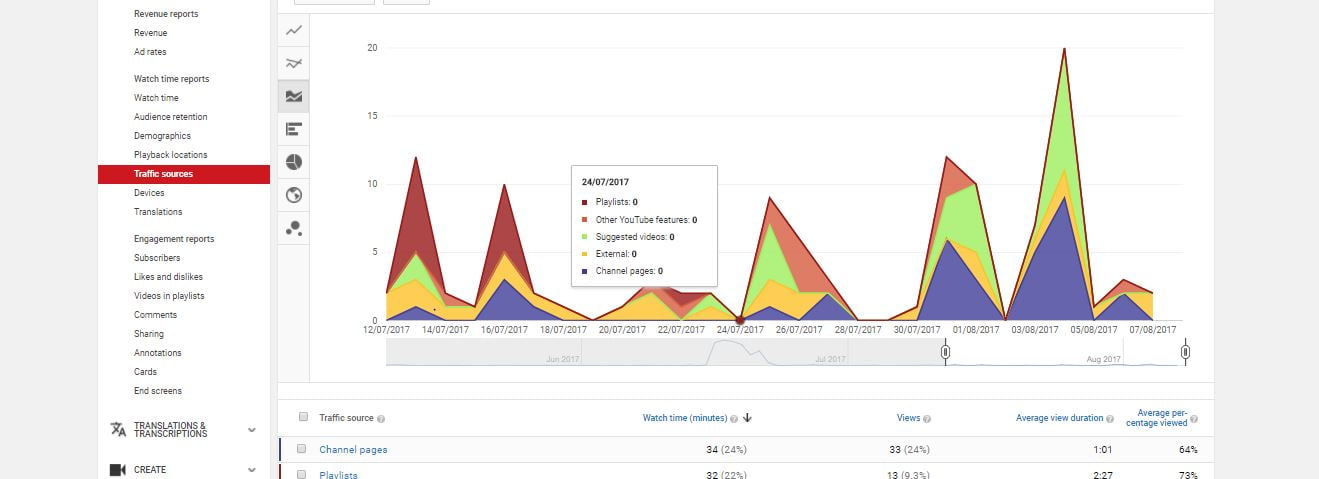Click Jul 2017 region in timeline overview
This screenshot has width=1319, height=479.
point(830,358)
